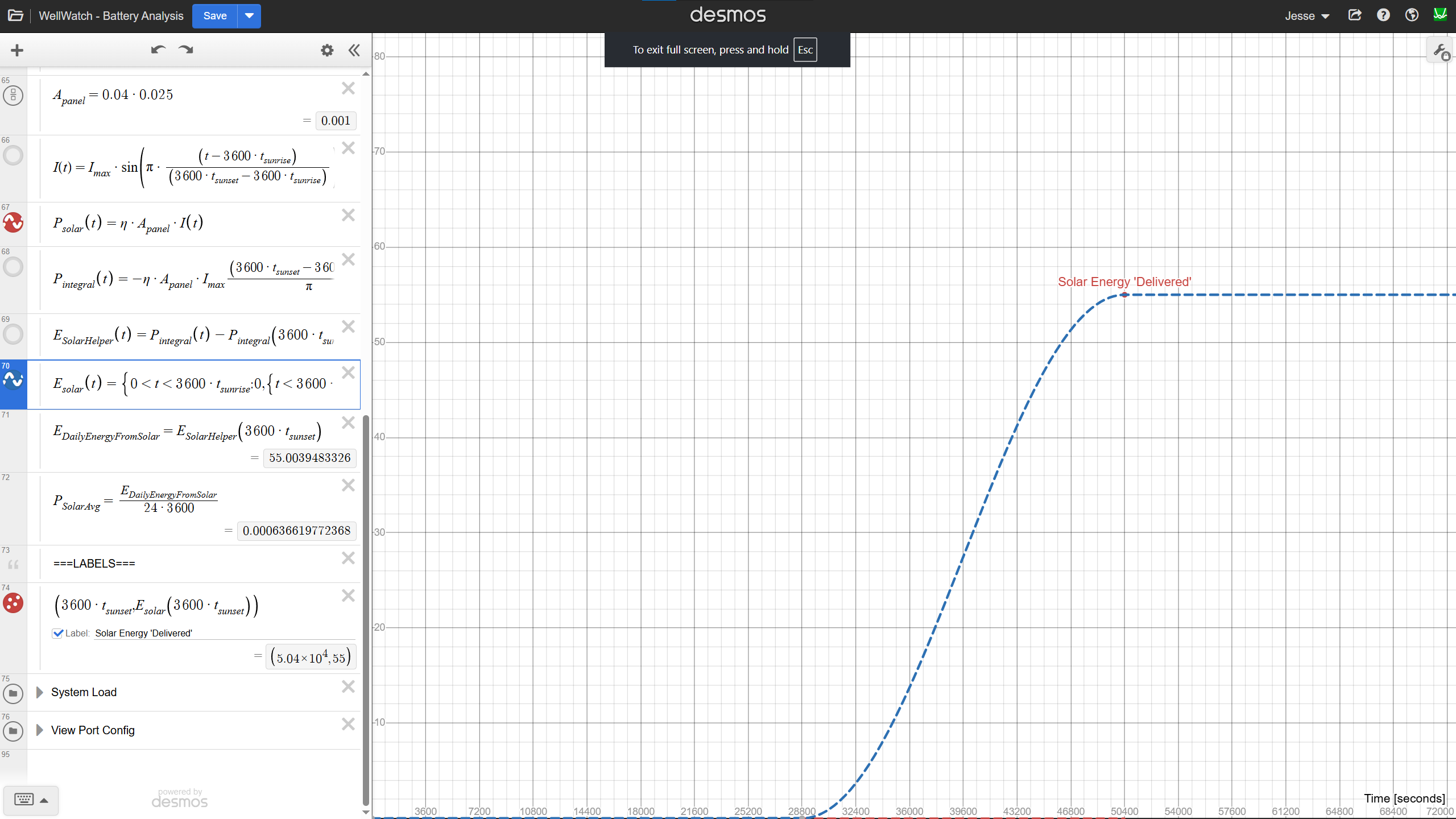Click the add expression plus icon
1456x819 pixels.
(x=17, y=50)
